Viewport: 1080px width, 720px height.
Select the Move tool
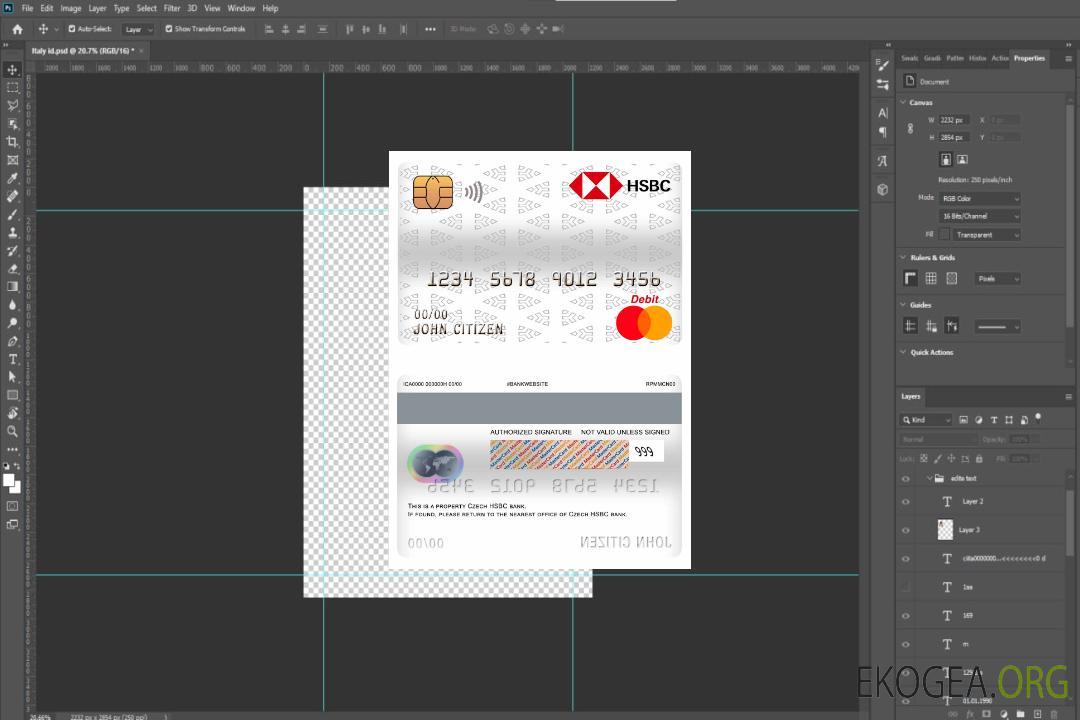pyautogui.click(x=13, y=70)
